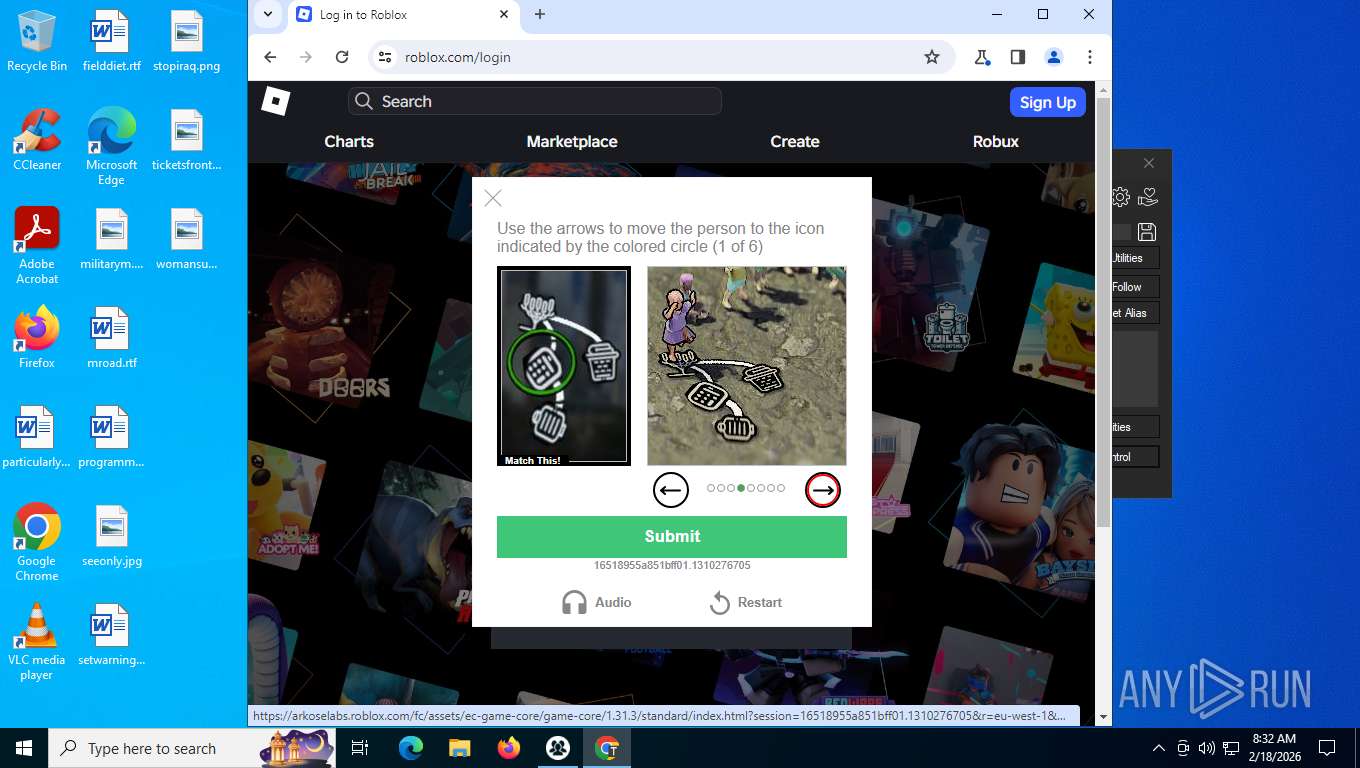This screenshot has width=1360, height=768.
Task: Close the dark side window
Action: click(1149, 163)
